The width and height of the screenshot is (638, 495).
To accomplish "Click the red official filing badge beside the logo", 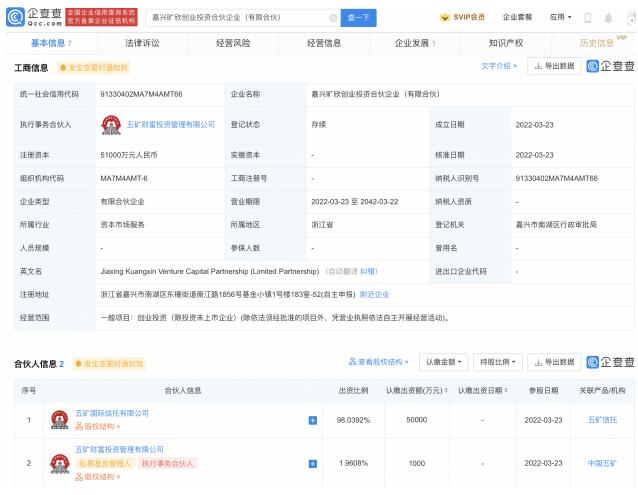I will 101,17.
